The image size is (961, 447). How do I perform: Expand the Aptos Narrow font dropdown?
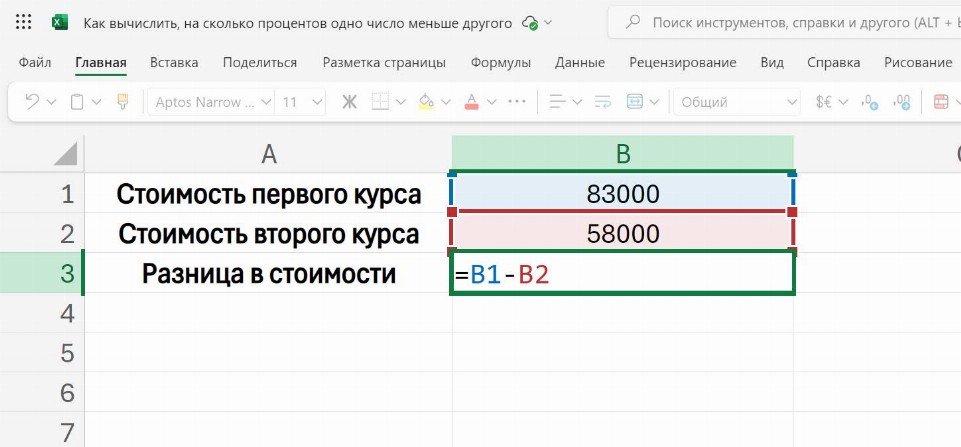[x=265, y=102]
